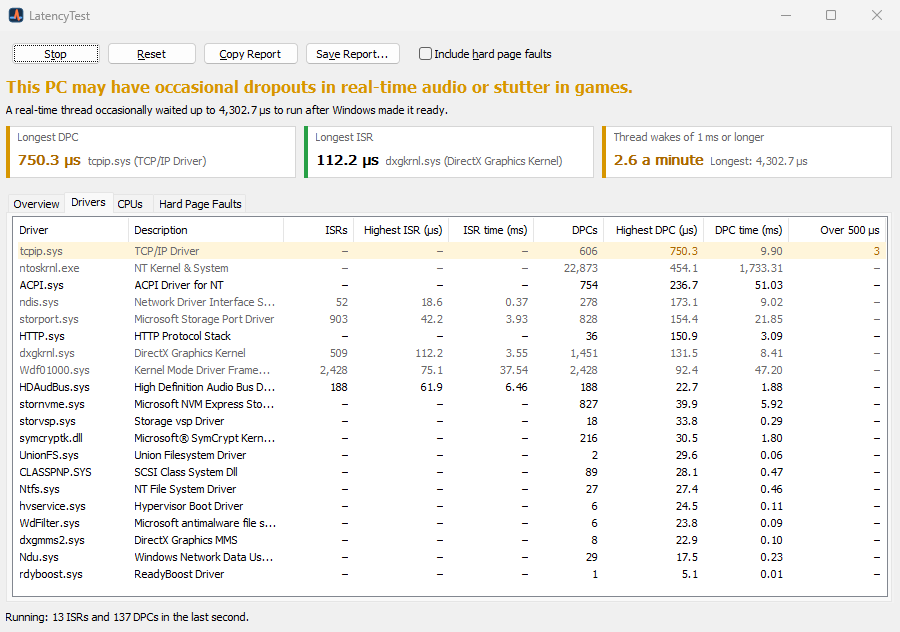Sort by Highest DPC (µs) column
Image resolution: width=900 pixels, height=632 pixels.
click(654, 230)
